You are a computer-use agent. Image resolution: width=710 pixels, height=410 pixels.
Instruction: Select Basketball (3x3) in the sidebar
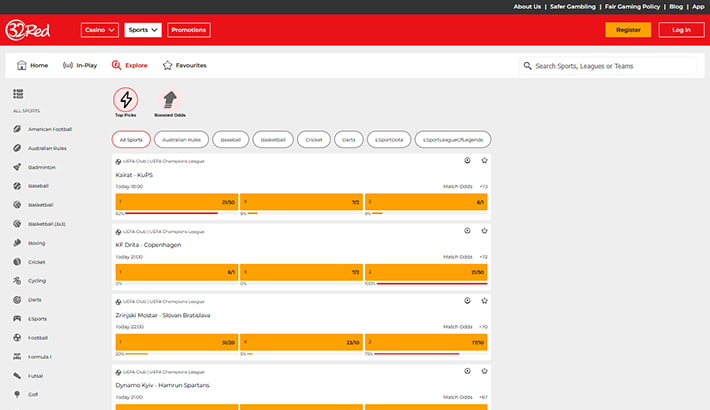click(39, 224)
